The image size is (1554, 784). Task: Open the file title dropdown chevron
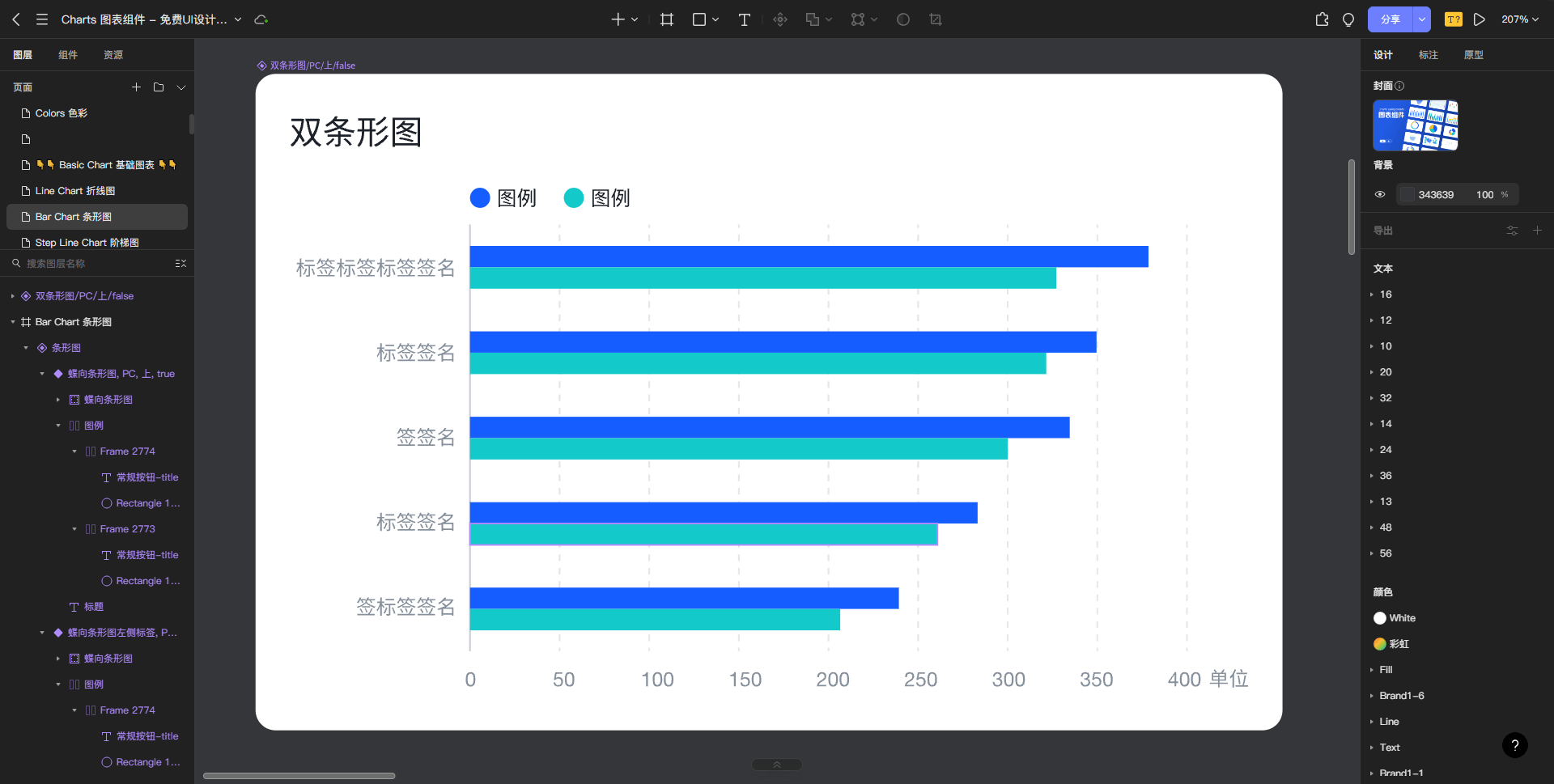click(x=238, y=19)
